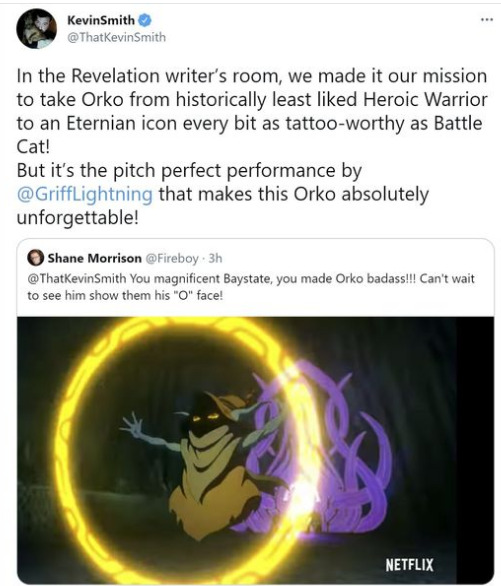This screenshot has width=501, height=586.
Task: Open the @ThatKevinSmith handle below the name
Action: tap(116, 37)
